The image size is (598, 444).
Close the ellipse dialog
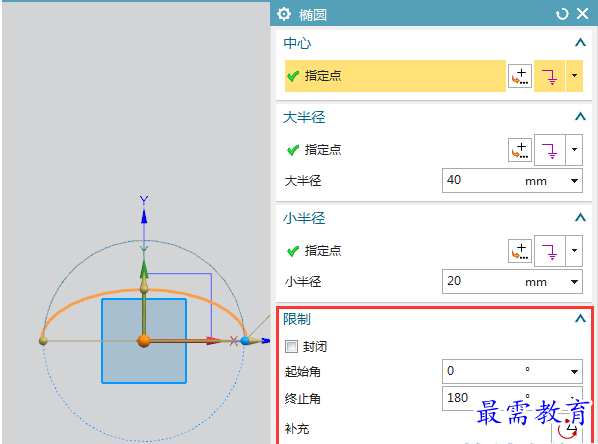click(x=582, y=14)
